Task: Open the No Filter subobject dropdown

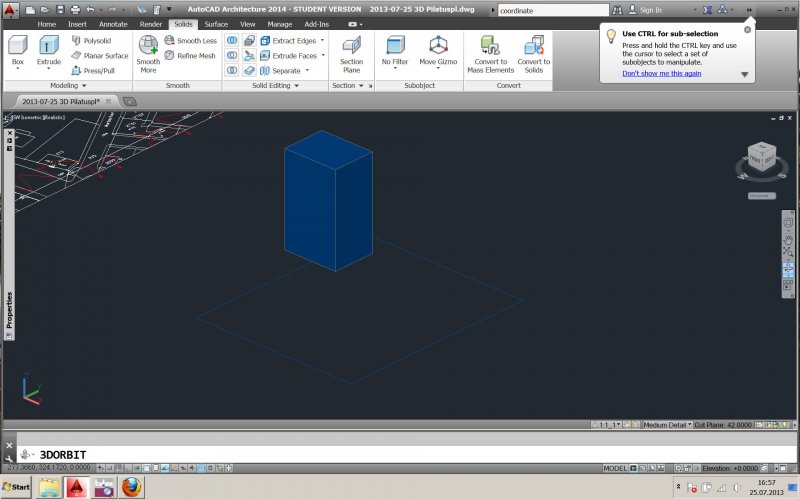Action: [x=395, y=68]
